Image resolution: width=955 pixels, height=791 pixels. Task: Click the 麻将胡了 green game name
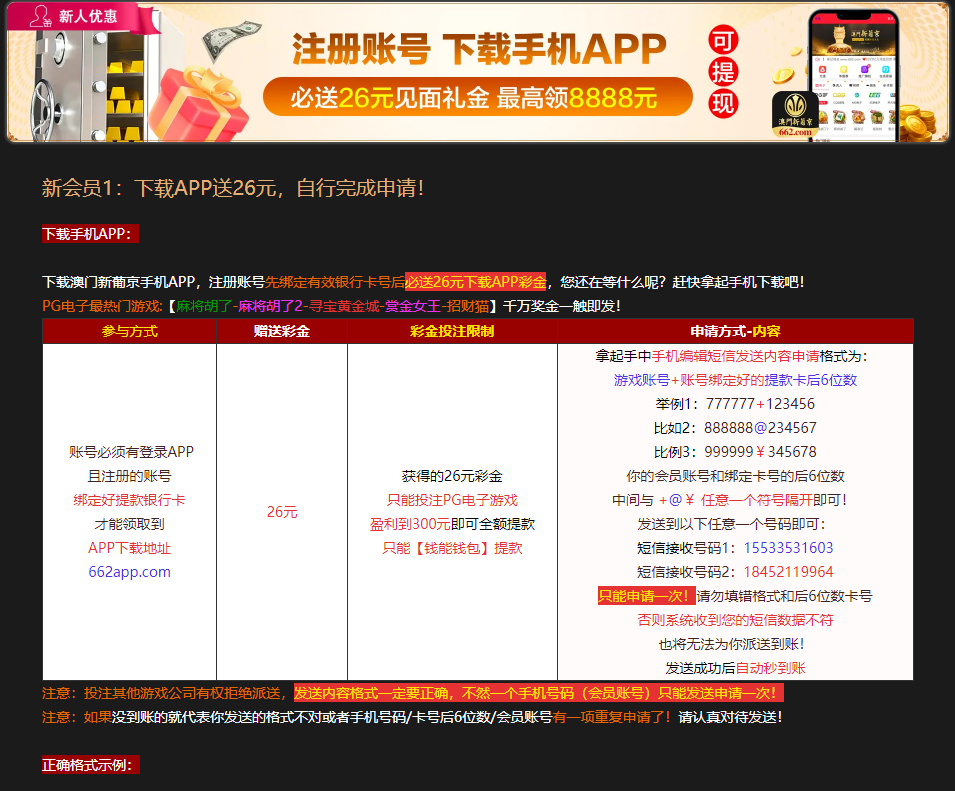pyautogui.click(x=204, y=306)
